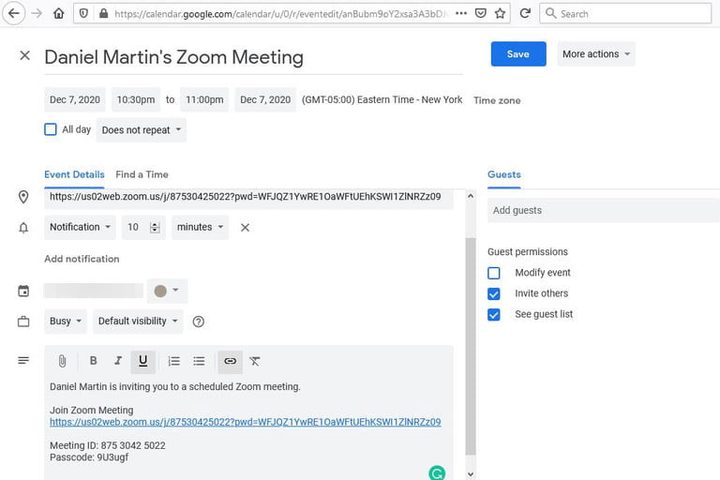Open the minutes unit dropdown
The image size is (720, 480).
point(200,227)
